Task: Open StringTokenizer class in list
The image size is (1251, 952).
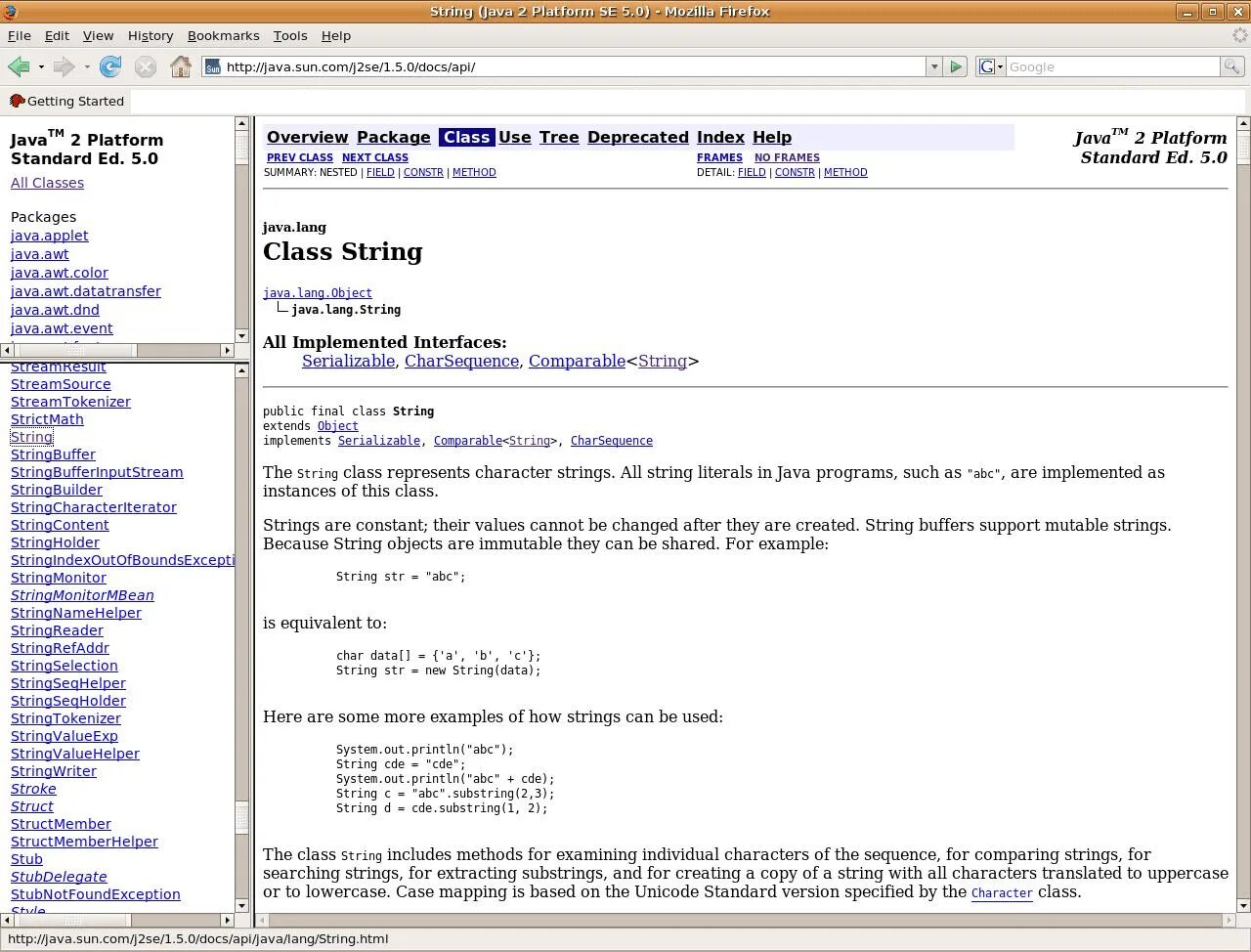Action: tap(65, 718)
